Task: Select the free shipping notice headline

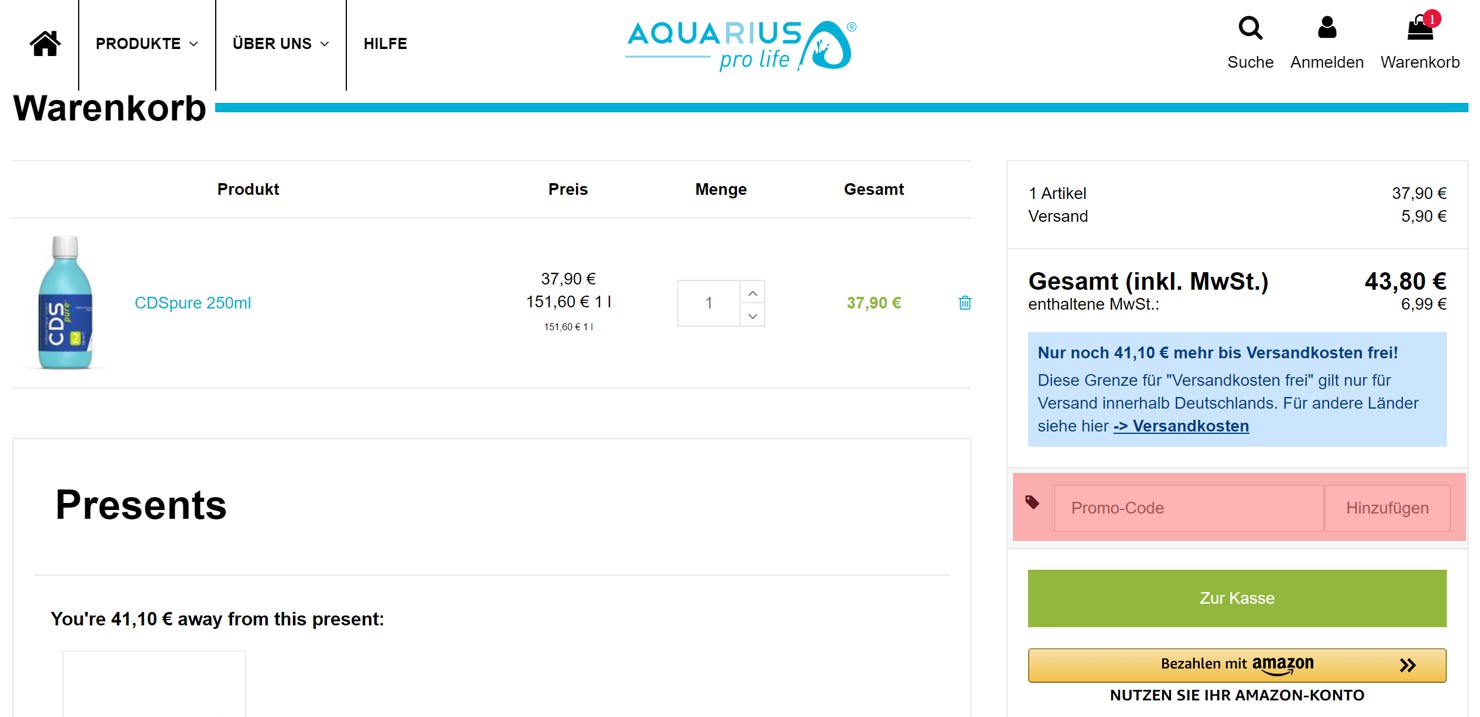Action: pyautogui.click(x=1218, y=352)
